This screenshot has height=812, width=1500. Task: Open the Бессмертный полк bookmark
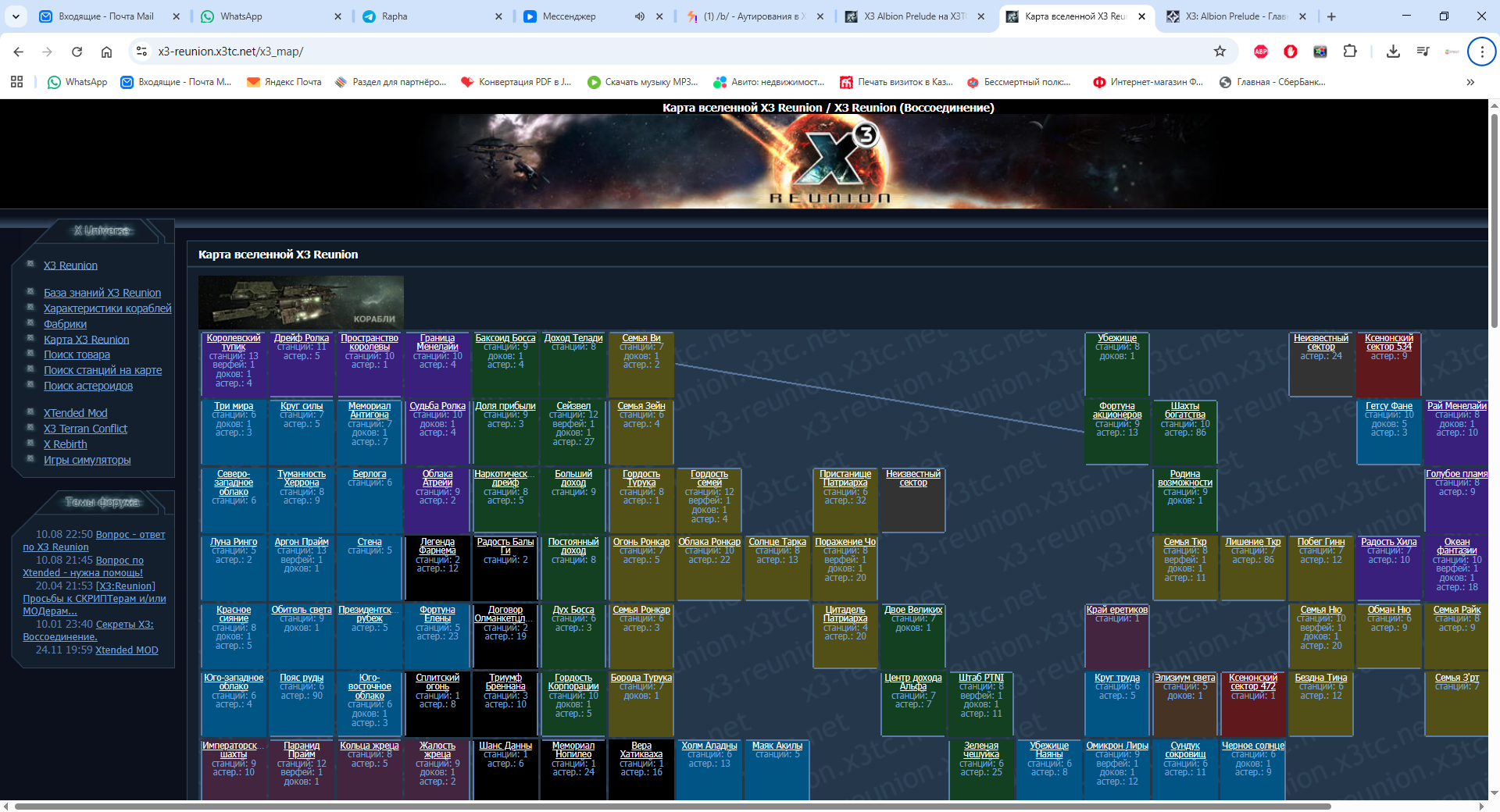pos(1019,82)
